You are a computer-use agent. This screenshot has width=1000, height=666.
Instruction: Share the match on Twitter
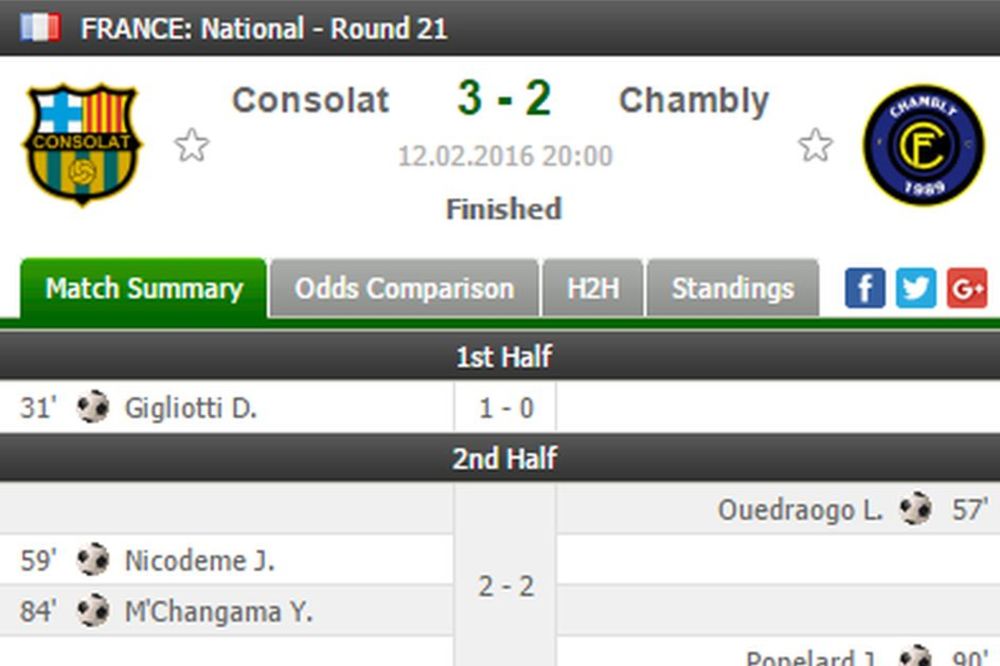click(916, 288)
